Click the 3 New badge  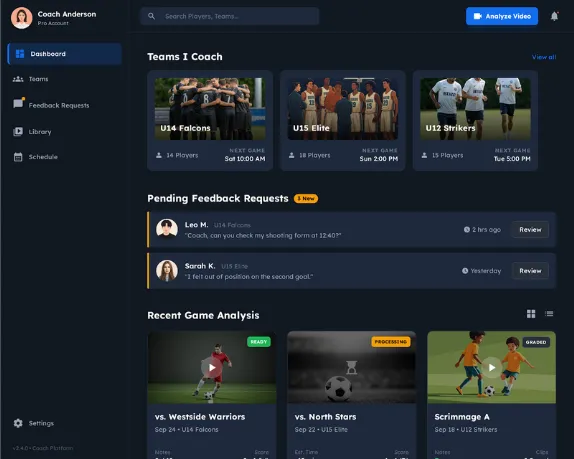click(x=306, y=198)
